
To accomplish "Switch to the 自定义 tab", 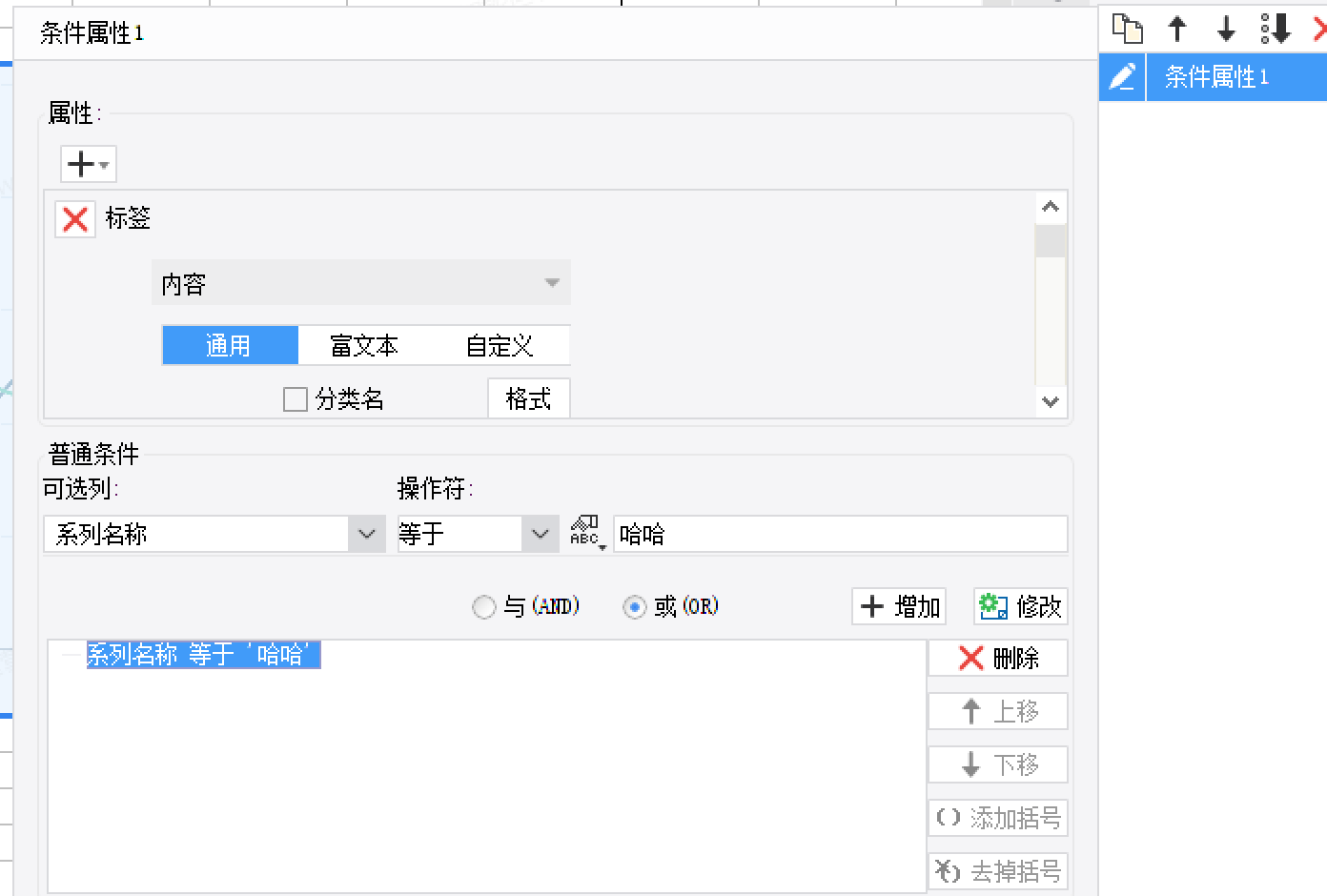I will click(500, 345).
